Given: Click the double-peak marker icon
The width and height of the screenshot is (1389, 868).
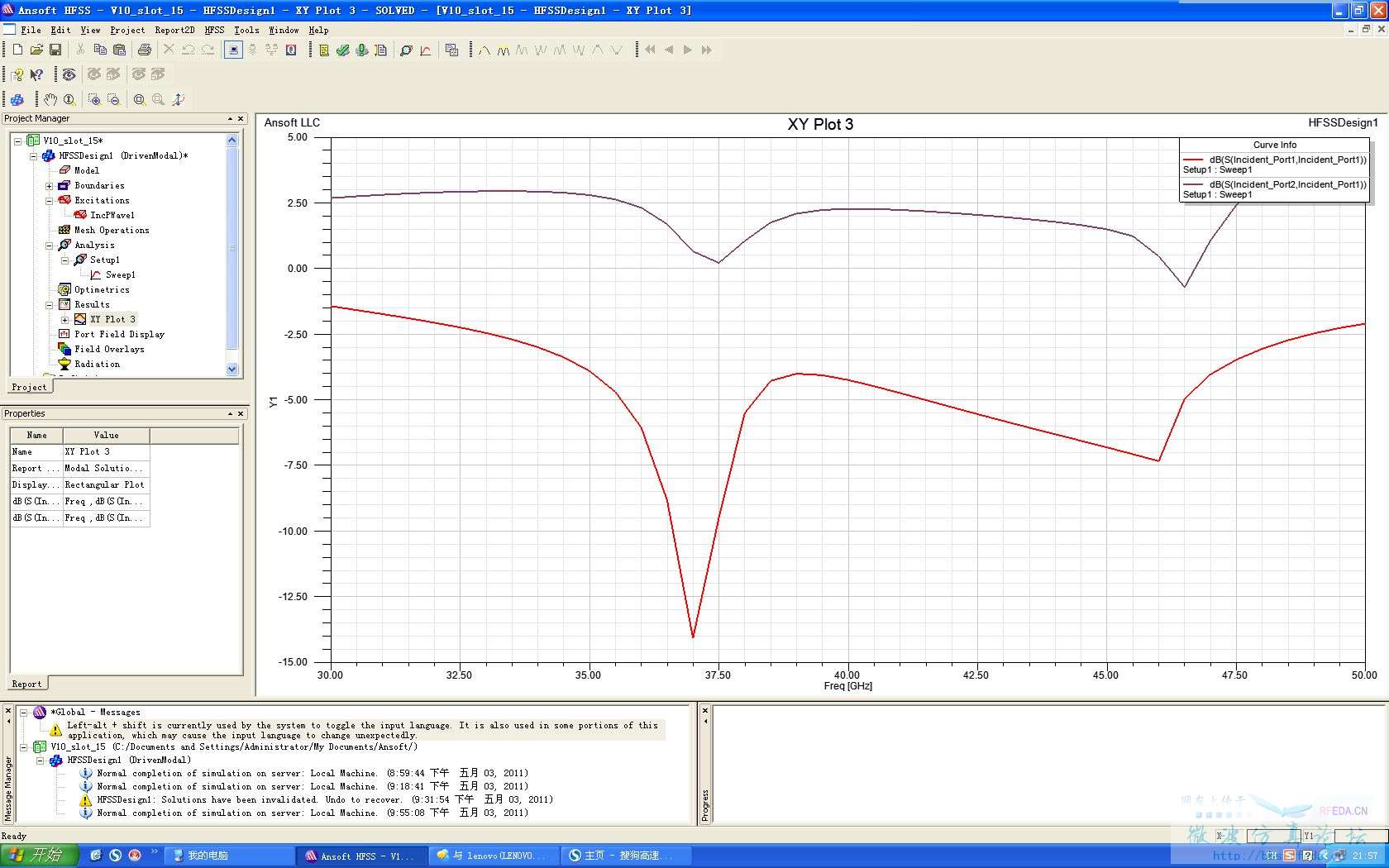Looking at the screenshot, I should pyautogui.click(x=504, y=50).
